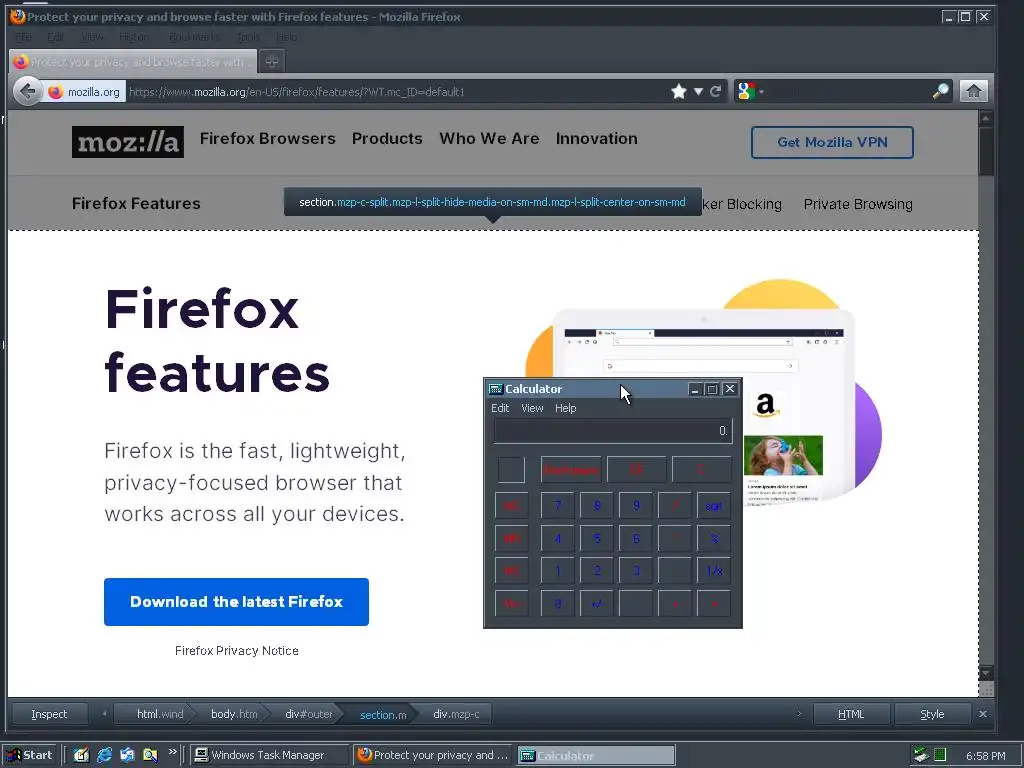Click digit 0 in Calculator

pos(558,603)
